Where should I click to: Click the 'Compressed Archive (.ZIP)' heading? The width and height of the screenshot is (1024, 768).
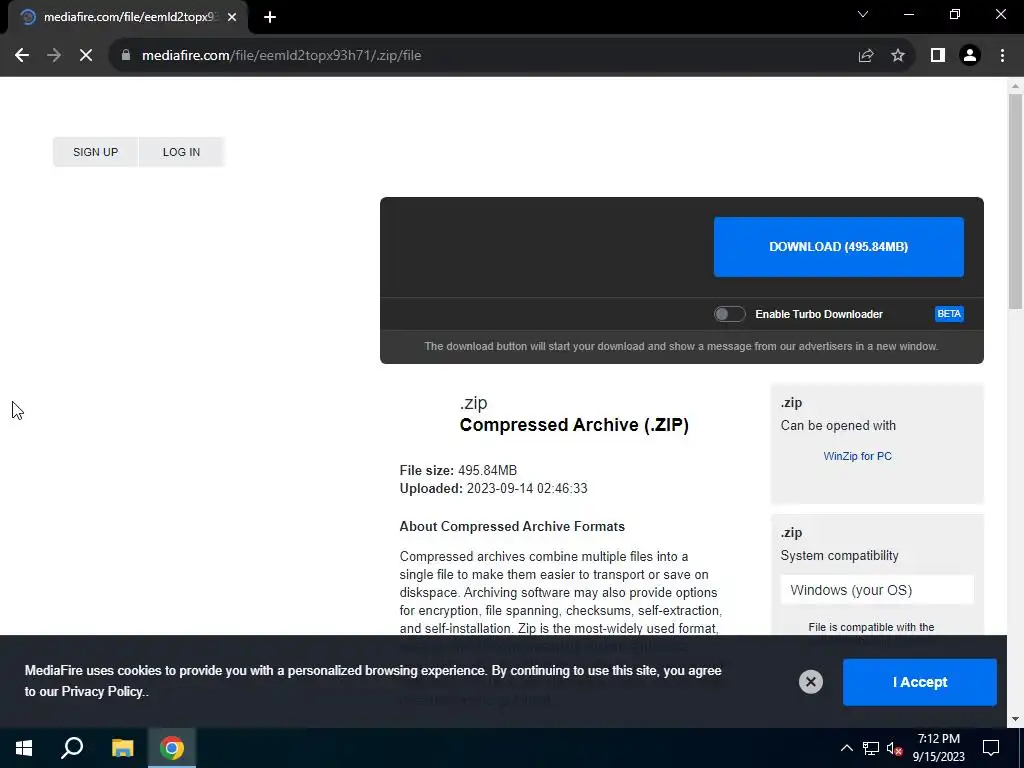(x=574, y=425)
